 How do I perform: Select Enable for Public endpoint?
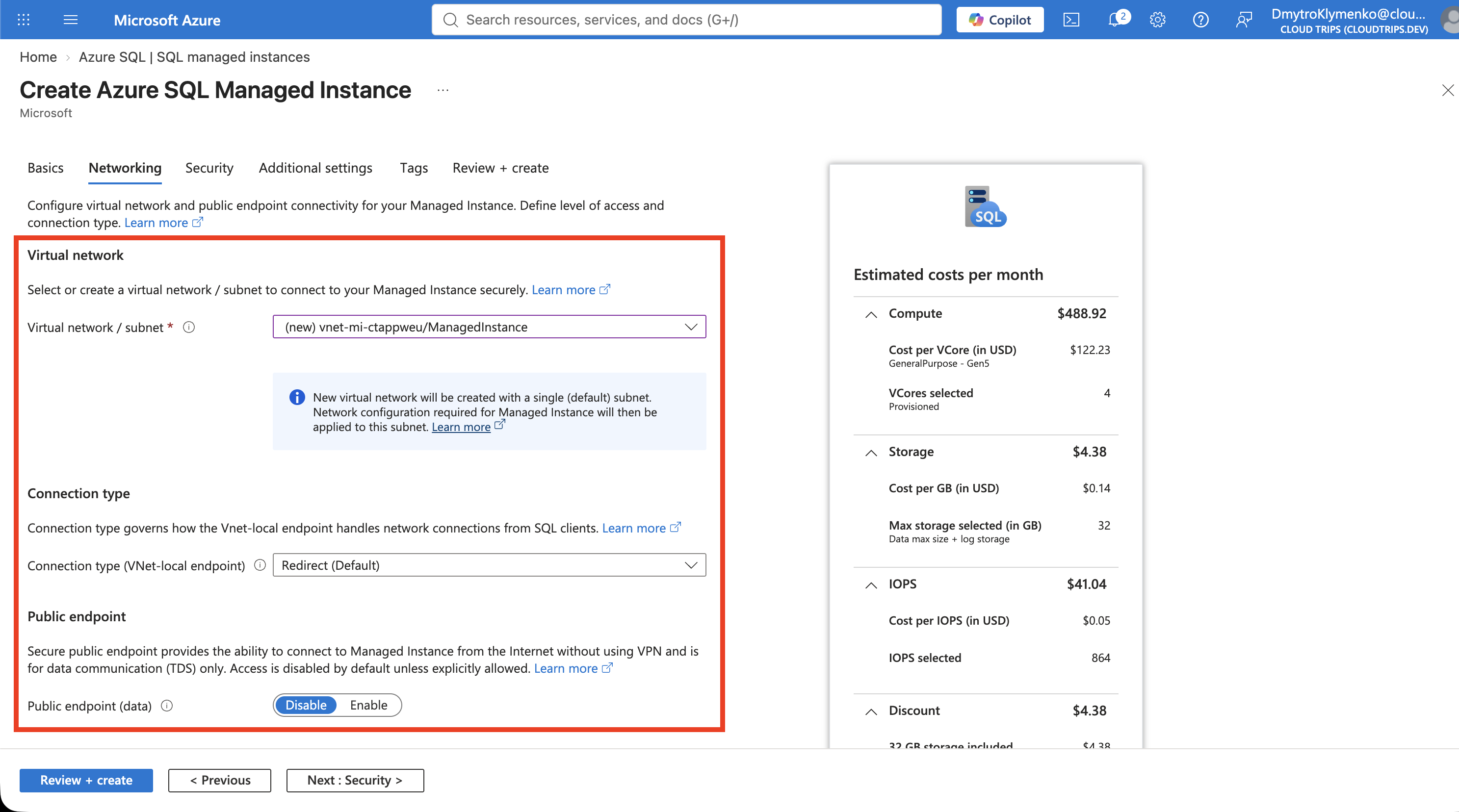pyautogui.click(x=369, y=705)
